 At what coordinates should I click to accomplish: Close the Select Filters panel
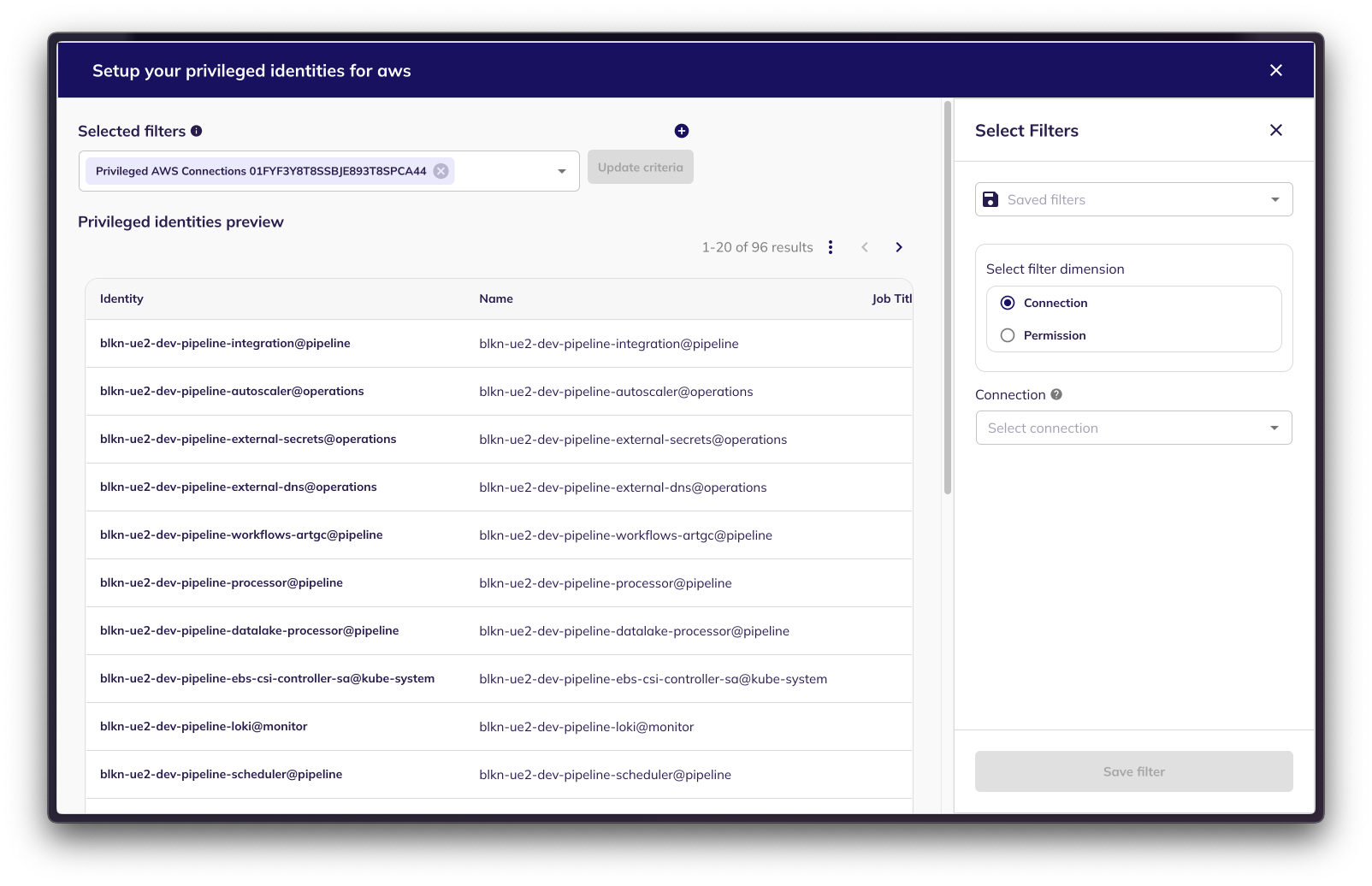pos(1276,130)
